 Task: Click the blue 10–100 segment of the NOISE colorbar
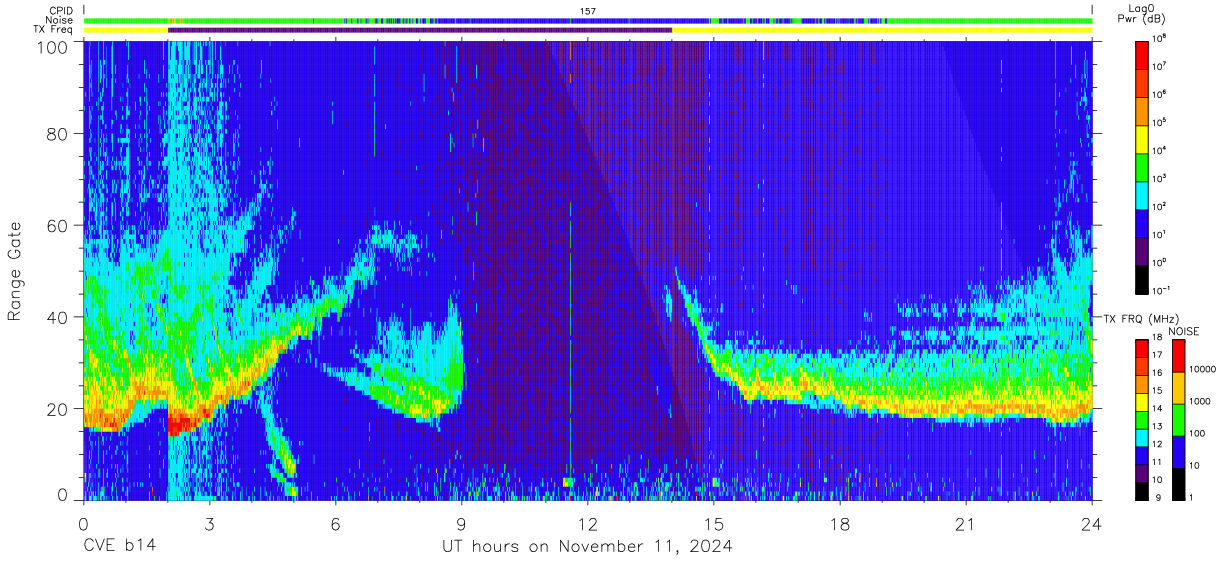coord(1179,452)
